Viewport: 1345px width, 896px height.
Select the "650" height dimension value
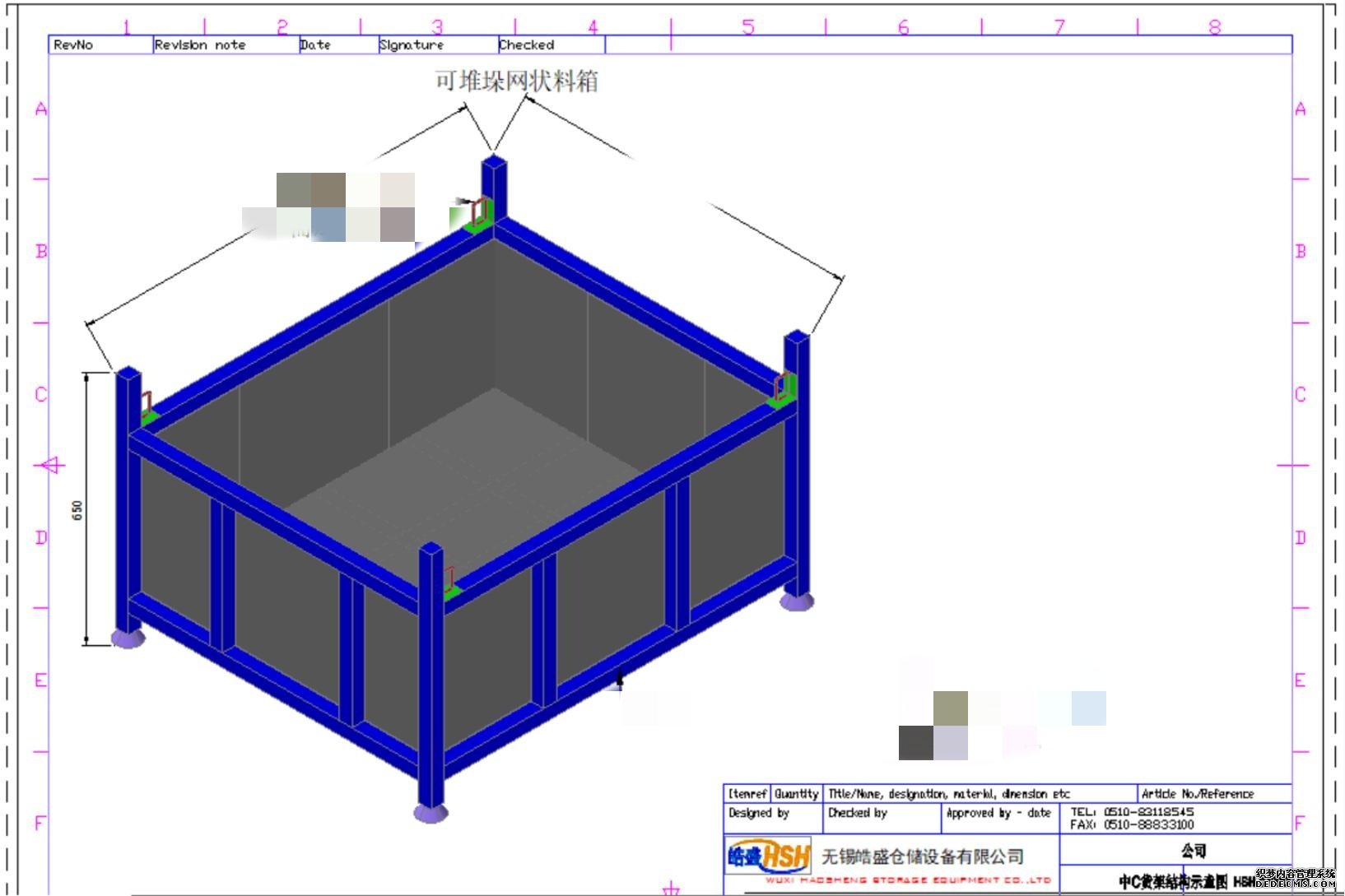(77, 510)
